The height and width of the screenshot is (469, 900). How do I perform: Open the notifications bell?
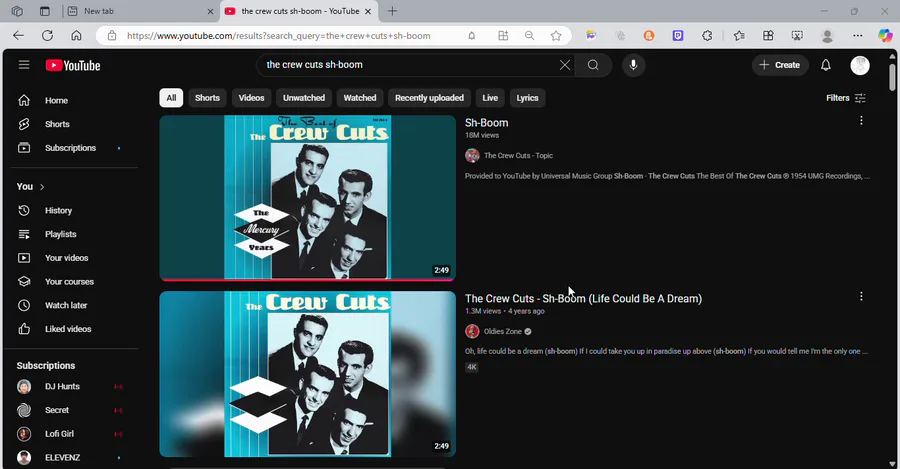(825, 65)
